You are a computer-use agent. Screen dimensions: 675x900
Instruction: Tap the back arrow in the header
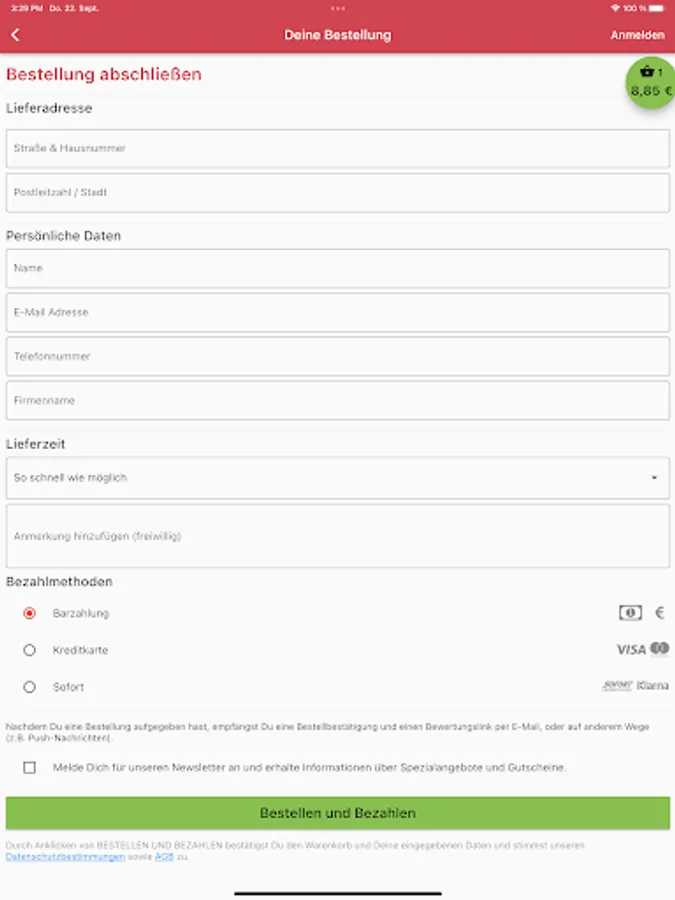15,33
